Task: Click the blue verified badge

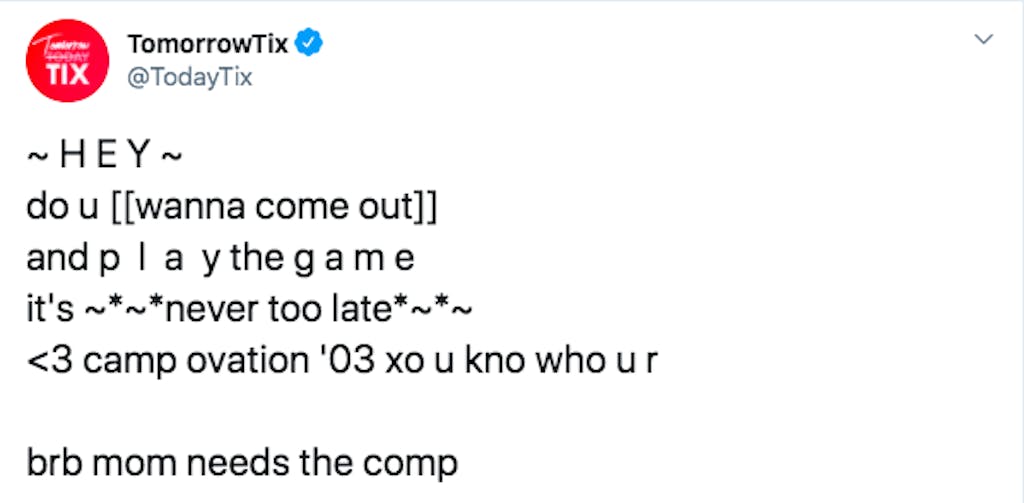Action: click(x=310, y=43)
